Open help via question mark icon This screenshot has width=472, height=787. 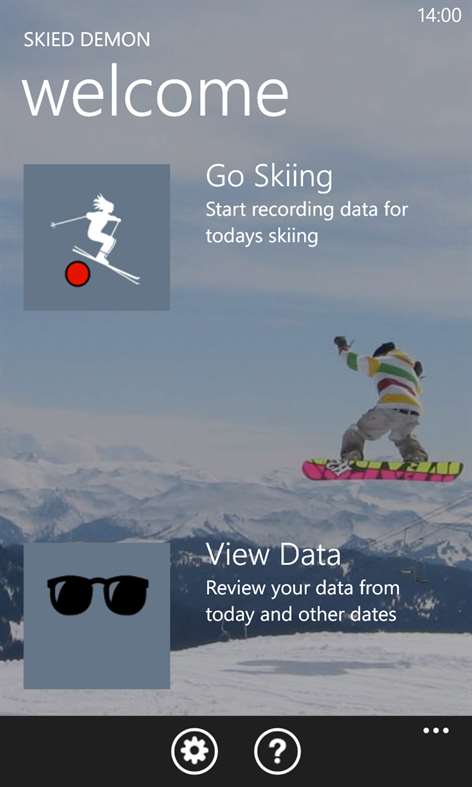[278, 751]
